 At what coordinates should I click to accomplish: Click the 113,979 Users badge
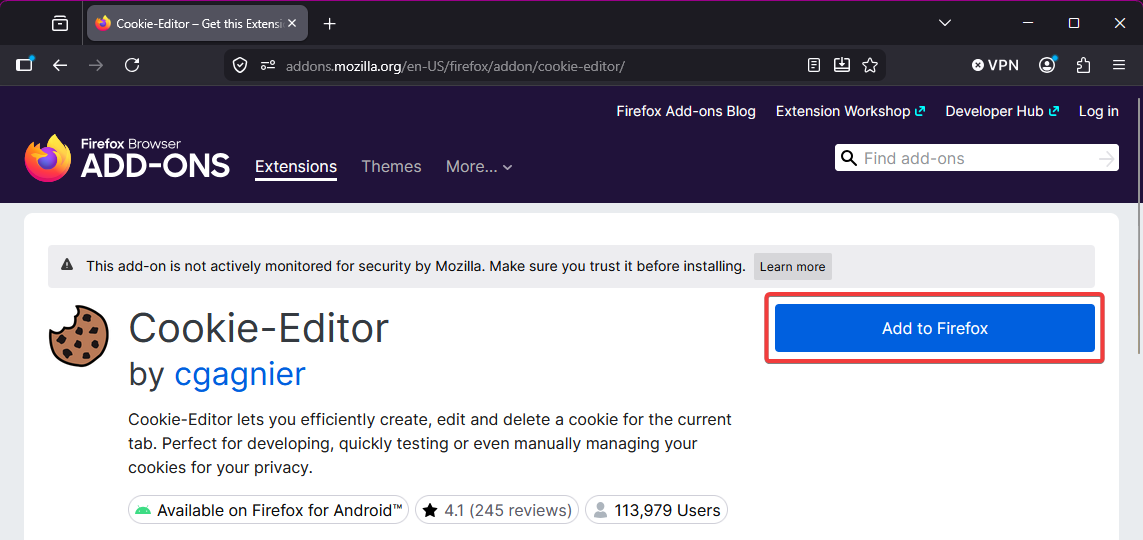tap(657, 510)
